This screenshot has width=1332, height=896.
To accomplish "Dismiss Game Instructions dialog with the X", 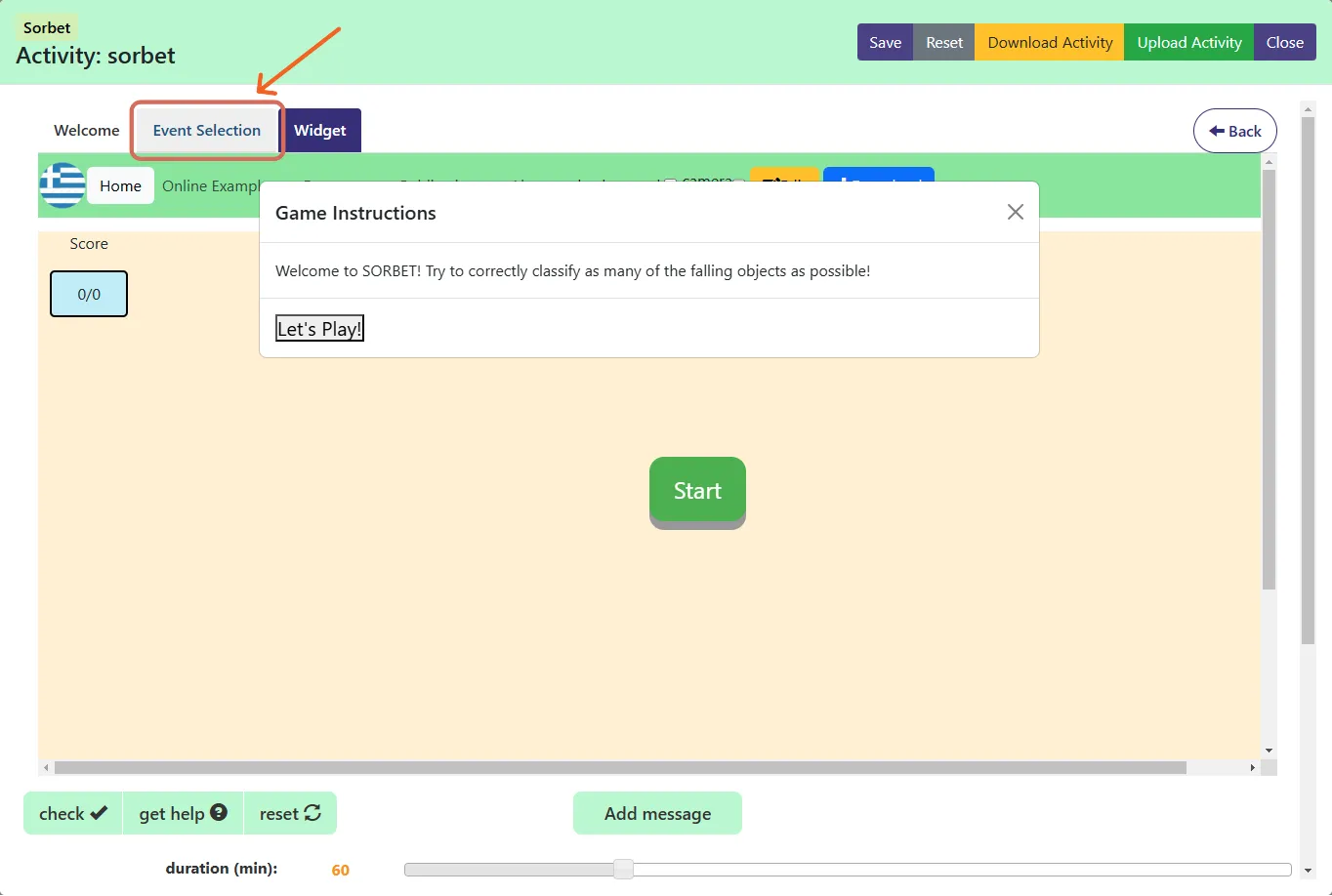I will (x=1015, y=212).
